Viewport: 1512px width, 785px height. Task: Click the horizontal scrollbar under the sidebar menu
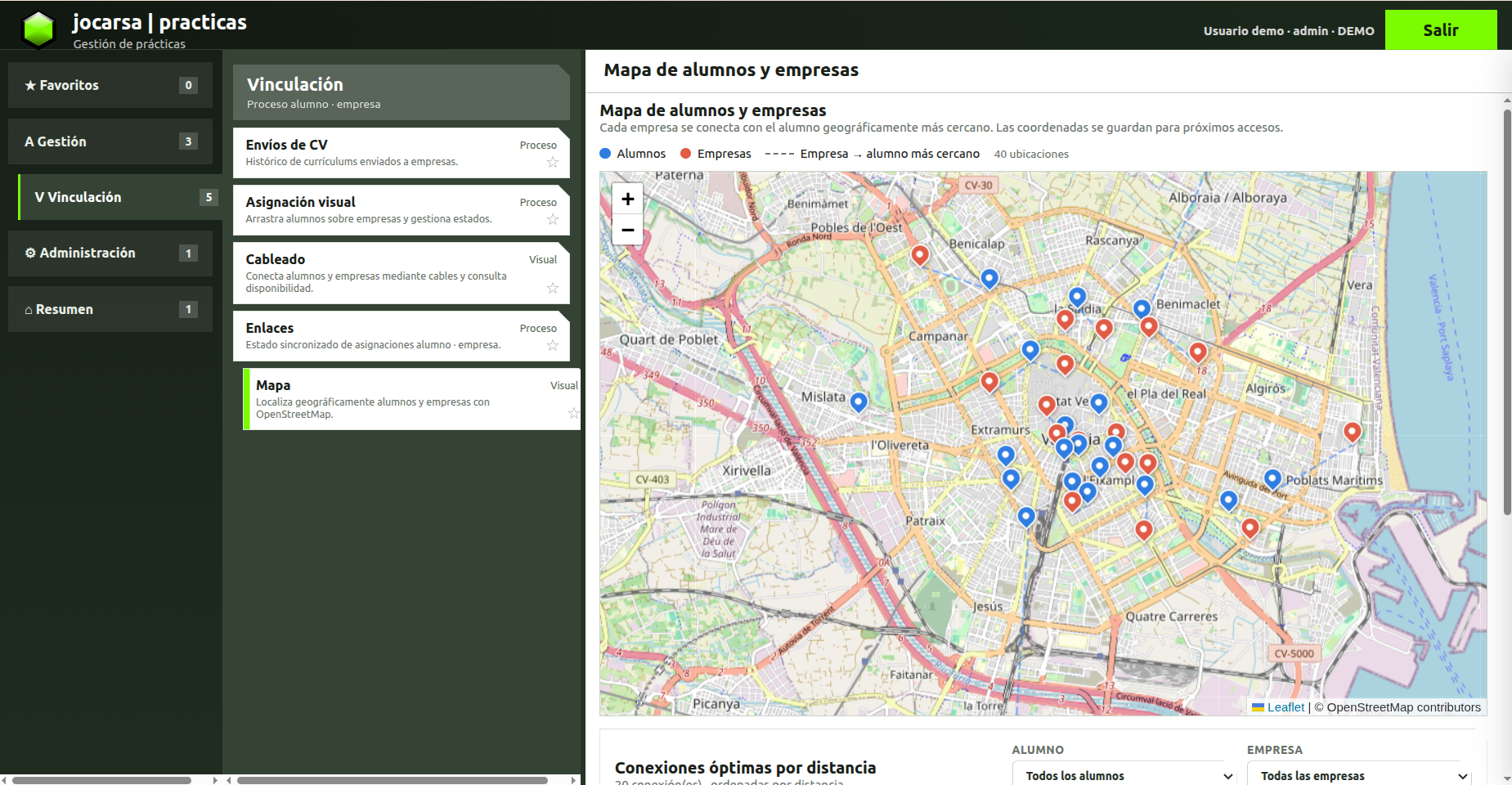coord(102,780)
